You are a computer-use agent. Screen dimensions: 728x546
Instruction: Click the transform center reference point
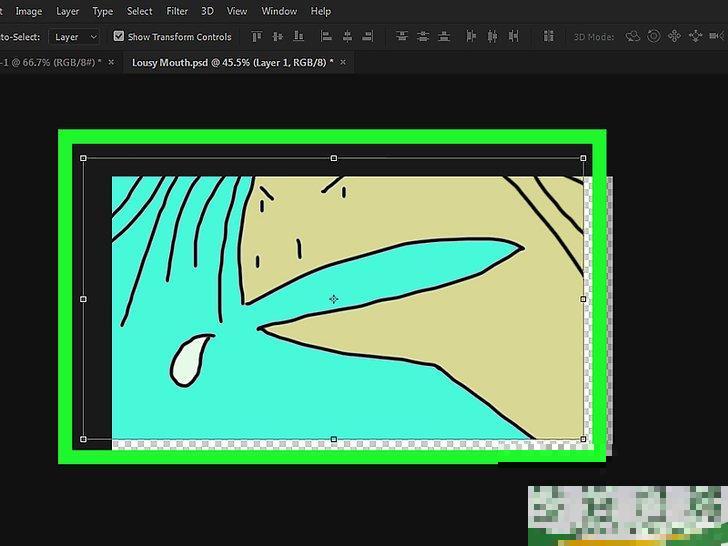pyautogui.click(x=333, y=299)
